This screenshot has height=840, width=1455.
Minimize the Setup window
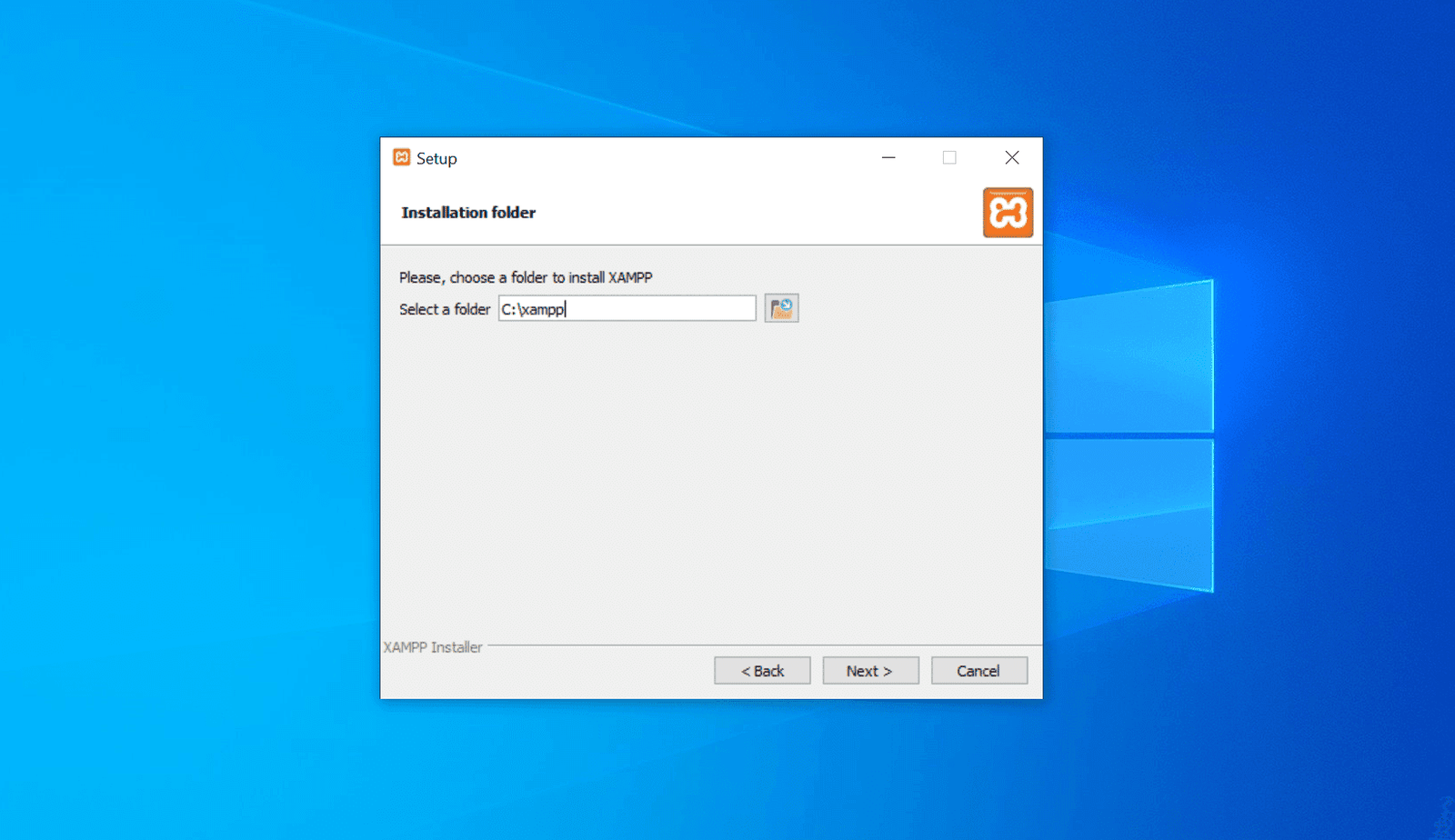click(x=888, y=157)
